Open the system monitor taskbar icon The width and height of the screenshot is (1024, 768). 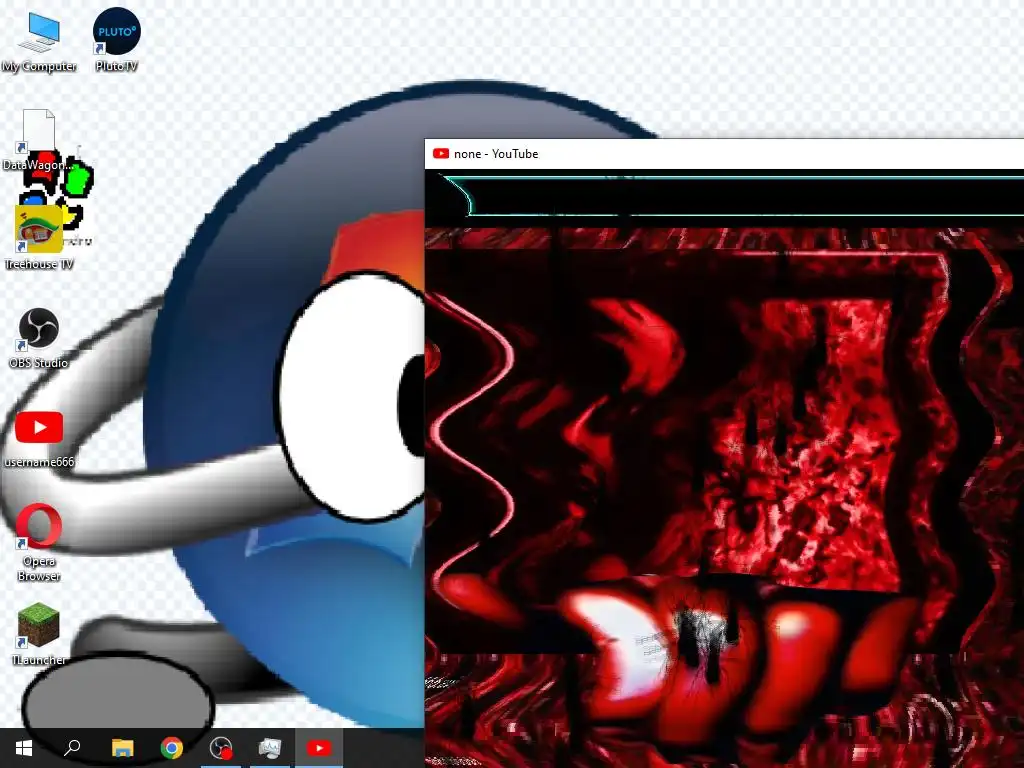[270, 748]
